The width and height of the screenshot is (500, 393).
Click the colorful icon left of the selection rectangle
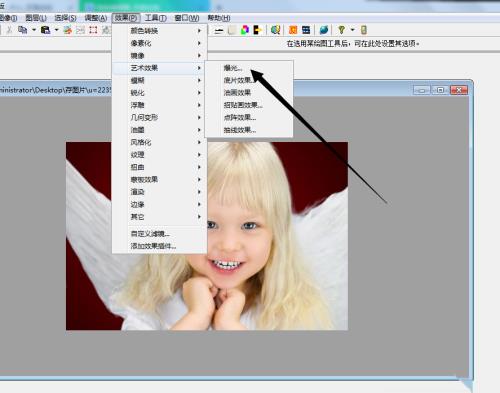click(x=68, y=30)
